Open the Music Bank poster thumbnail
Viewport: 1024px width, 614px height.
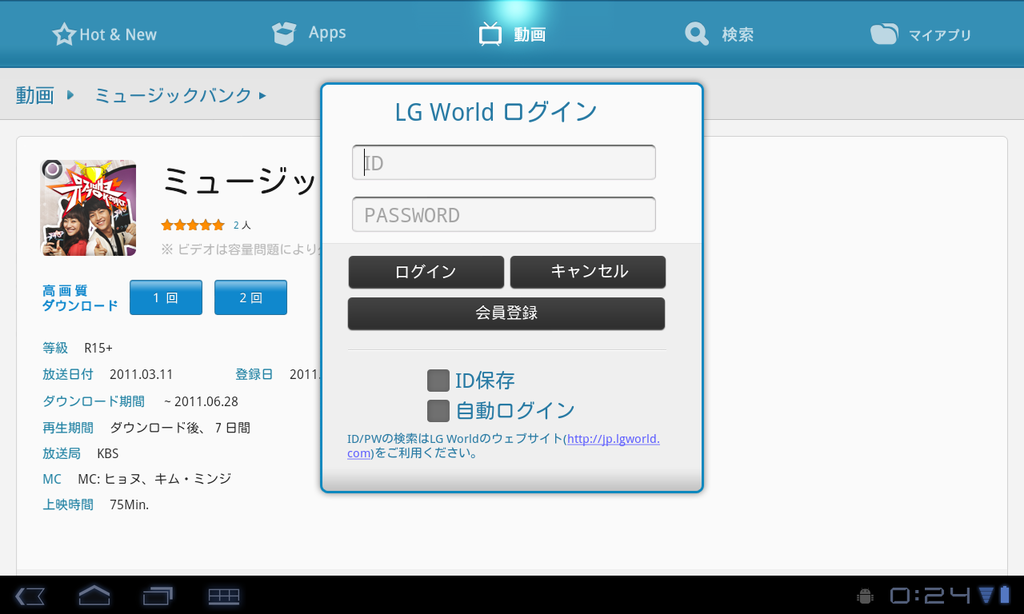click(x=88, y=208)
